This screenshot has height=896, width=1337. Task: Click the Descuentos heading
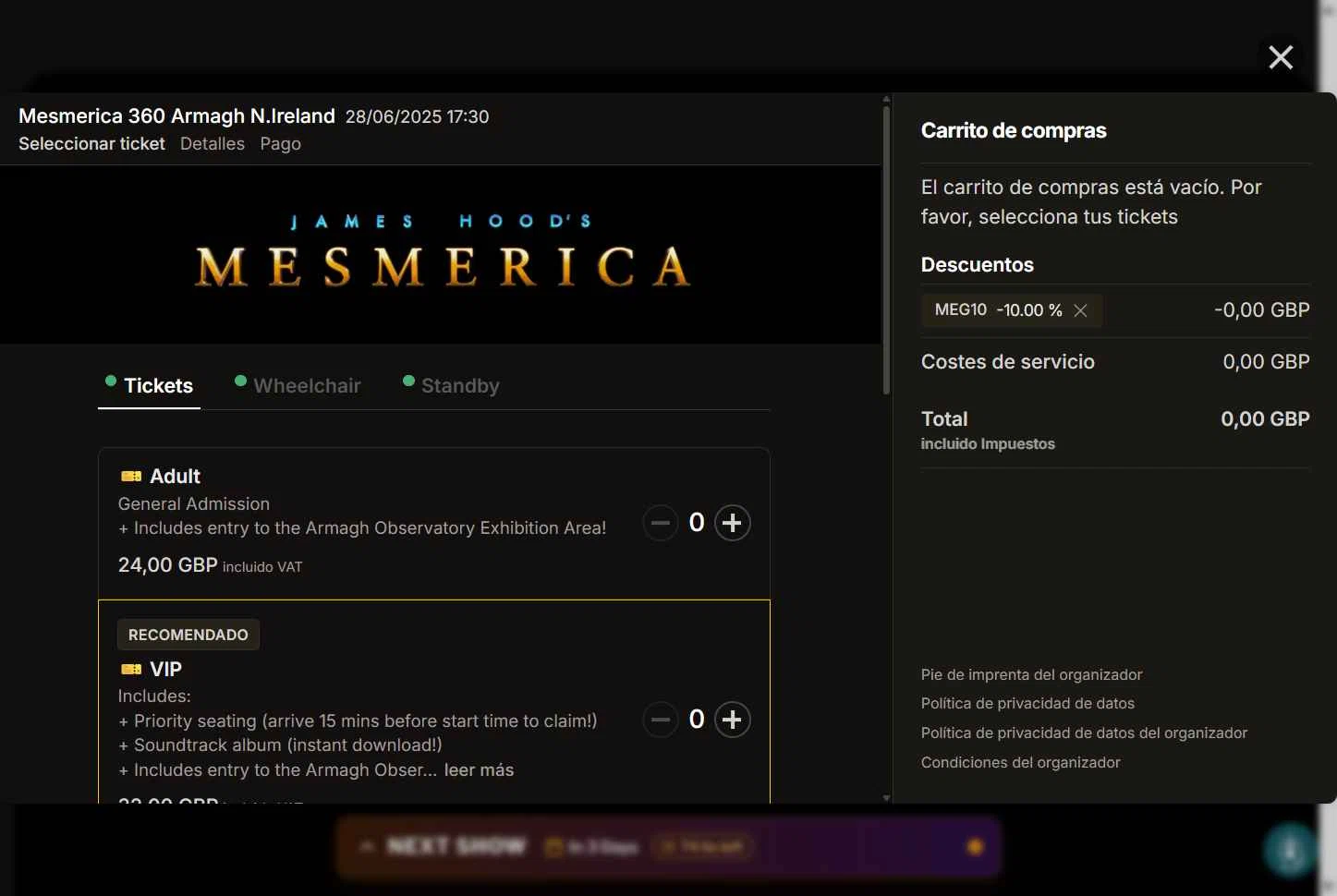978,264
